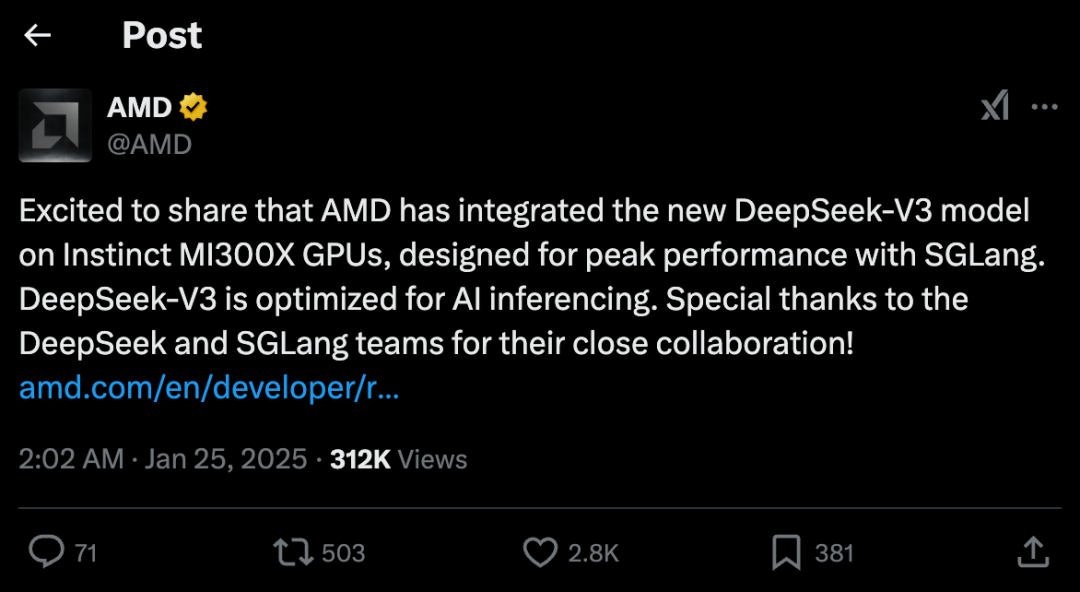Visit the @AMD profile handle

148,144
